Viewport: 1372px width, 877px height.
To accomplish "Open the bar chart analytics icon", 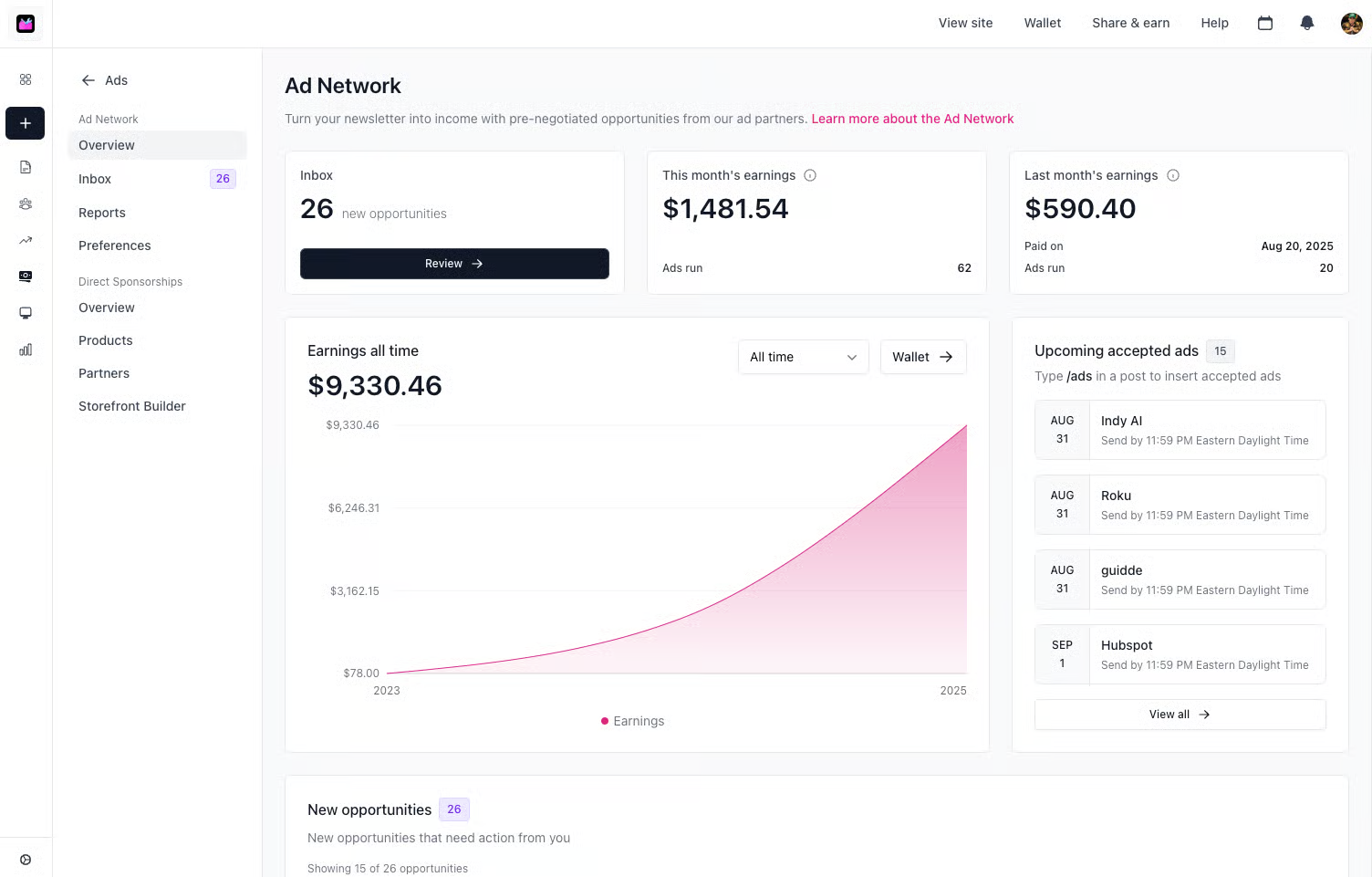I will coord(26,350).
